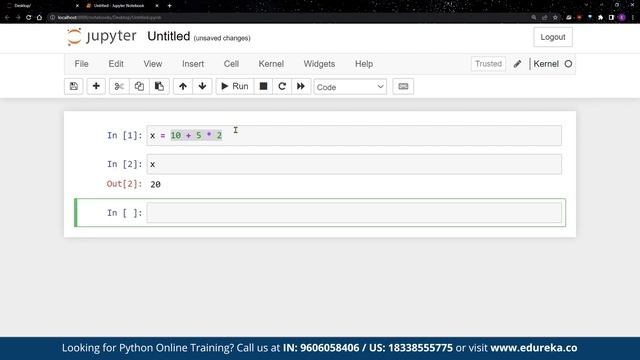Open the command palette keyboard icon
Screen dimensions: 640x360
403,86
